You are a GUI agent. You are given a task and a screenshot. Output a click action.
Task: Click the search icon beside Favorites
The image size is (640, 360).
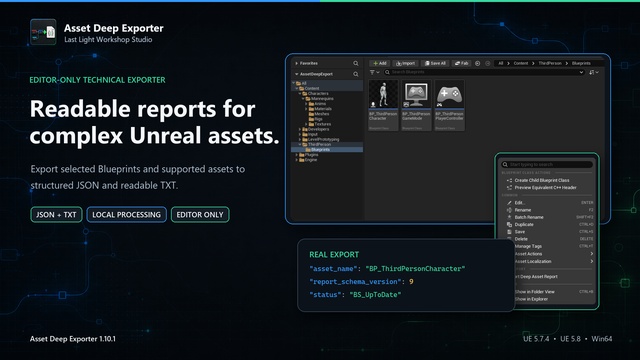[356, 63]
